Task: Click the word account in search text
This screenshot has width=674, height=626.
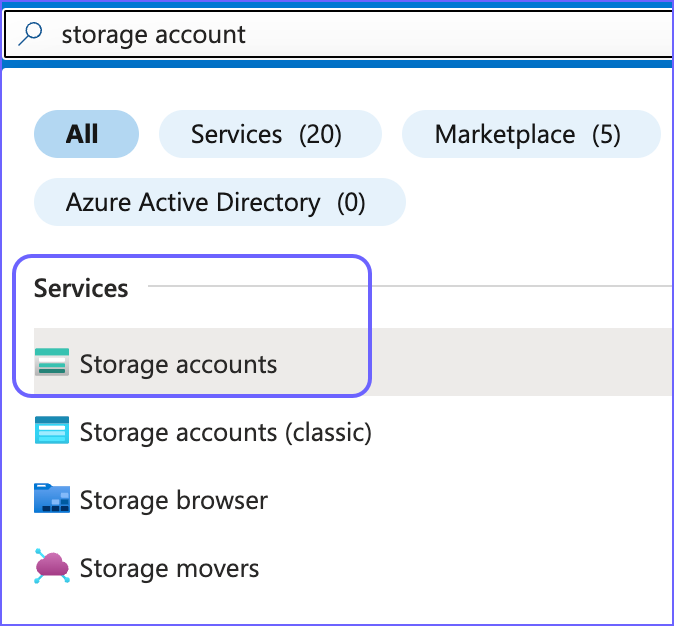Action: [200, 35]
